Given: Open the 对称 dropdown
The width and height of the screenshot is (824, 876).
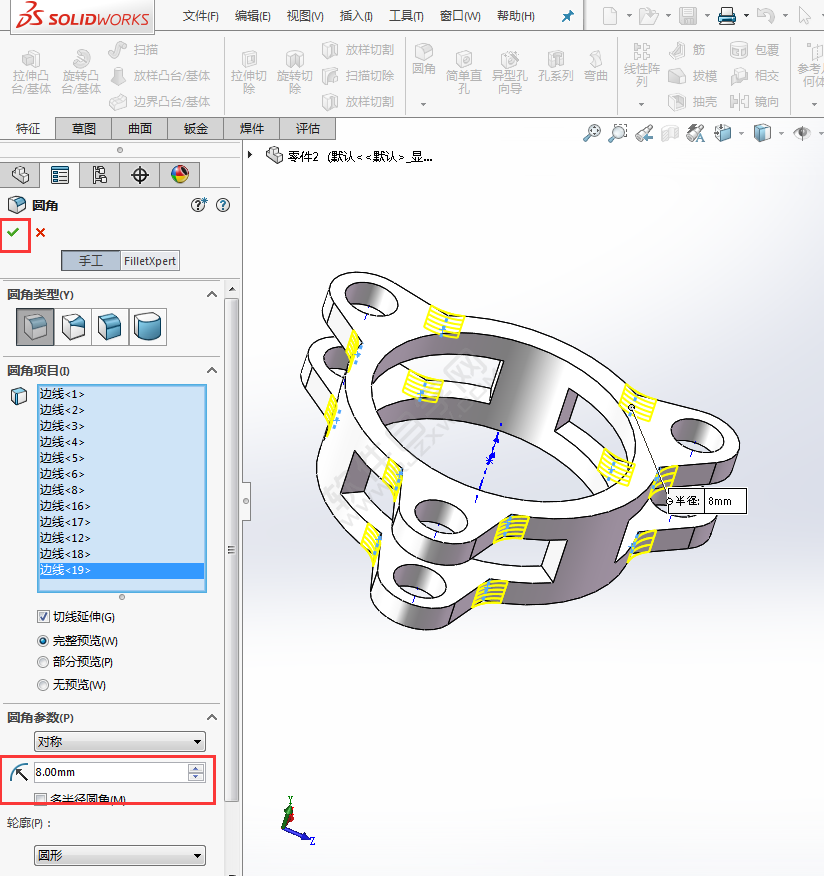Looking at the screenshot, I should (x=120, y=742).
